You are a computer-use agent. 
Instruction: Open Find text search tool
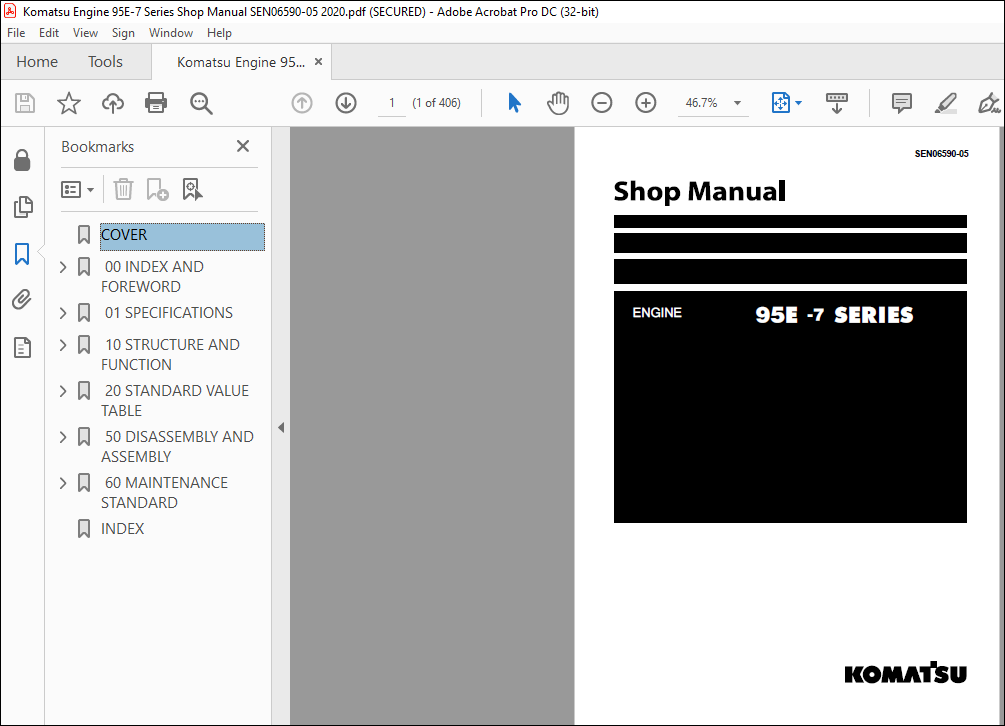[201, 103]
